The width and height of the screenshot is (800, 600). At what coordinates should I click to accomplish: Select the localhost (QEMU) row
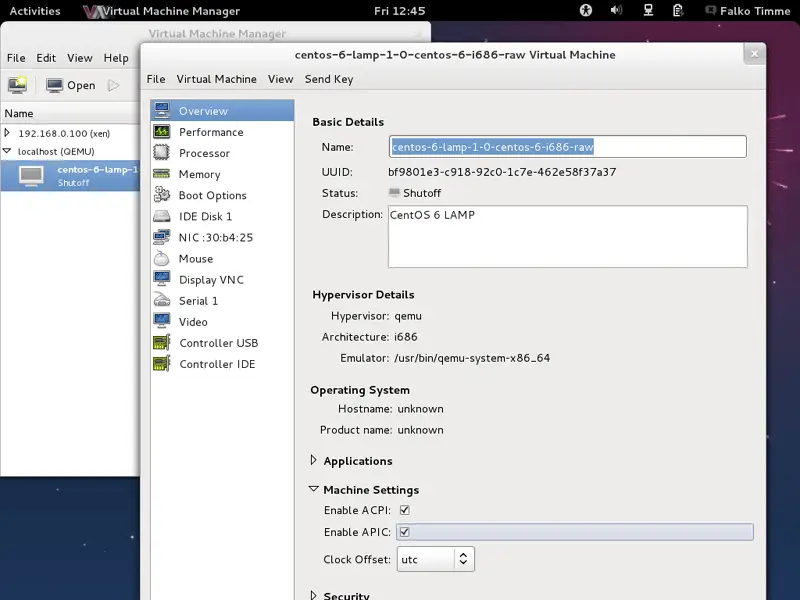[x=70, y=152]
